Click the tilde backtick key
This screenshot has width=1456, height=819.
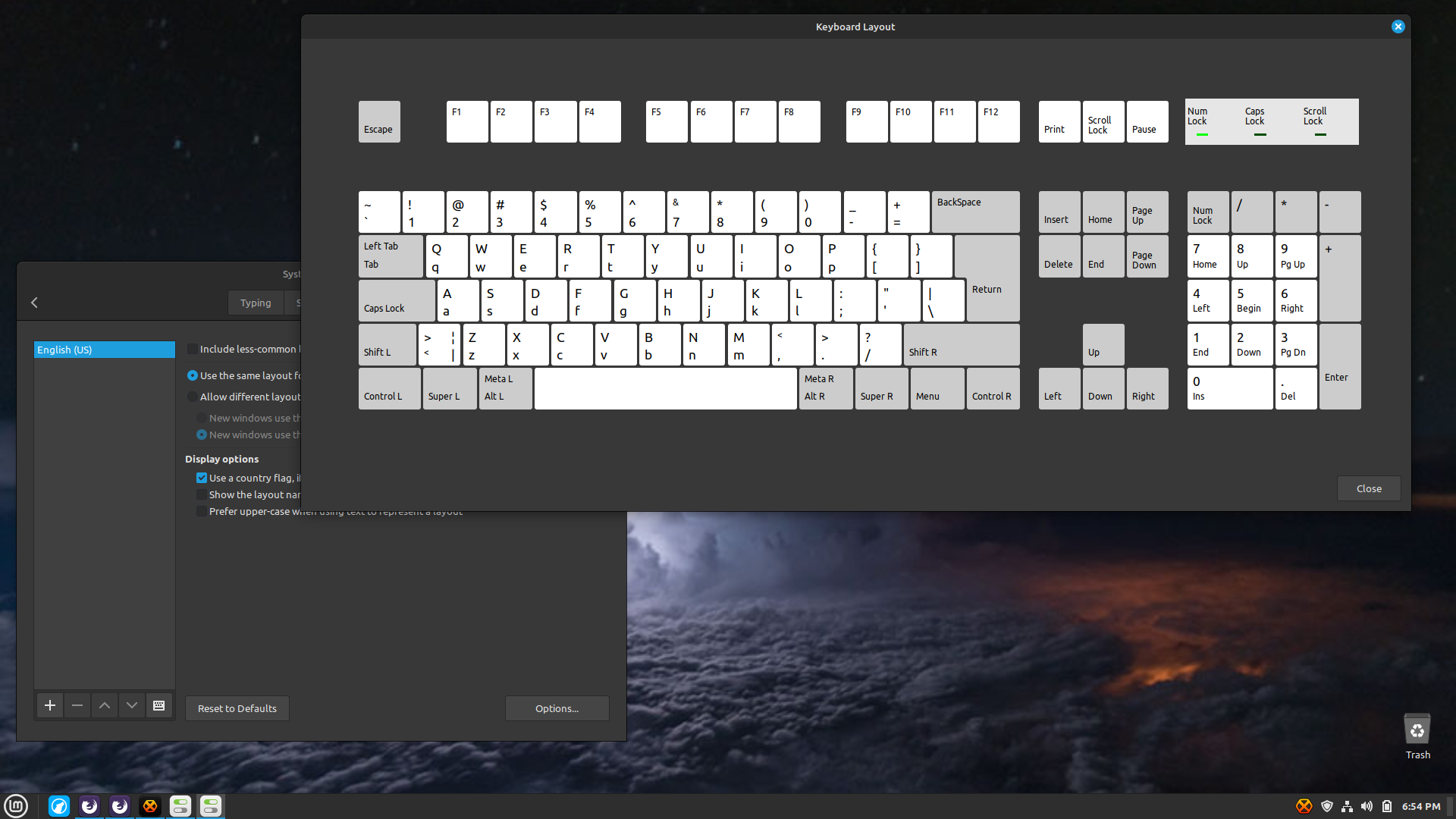click(x=379, y=212)
